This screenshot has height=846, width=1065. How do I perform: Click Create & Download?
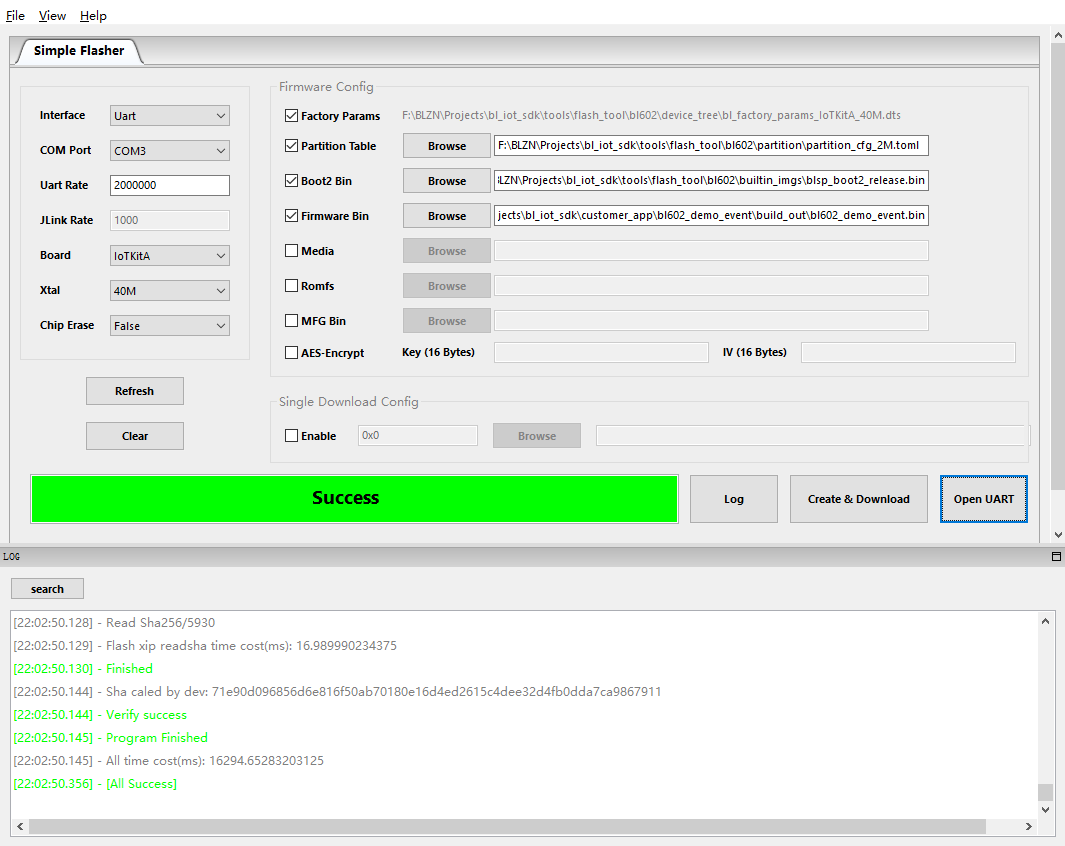(858, 498)
